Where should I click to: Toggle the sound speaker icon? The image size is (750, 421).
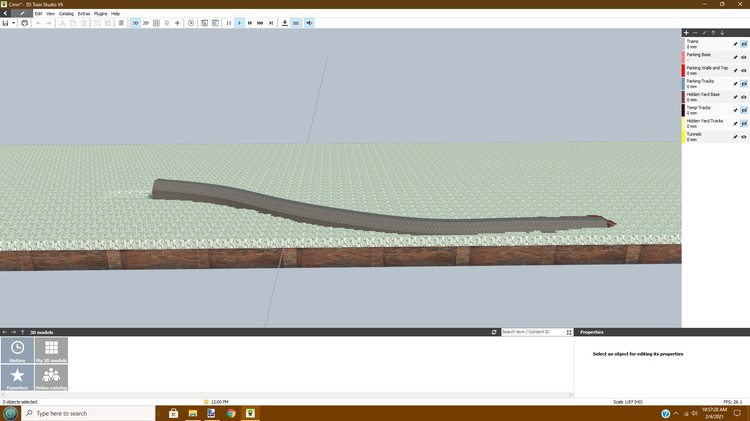[309, 22]
